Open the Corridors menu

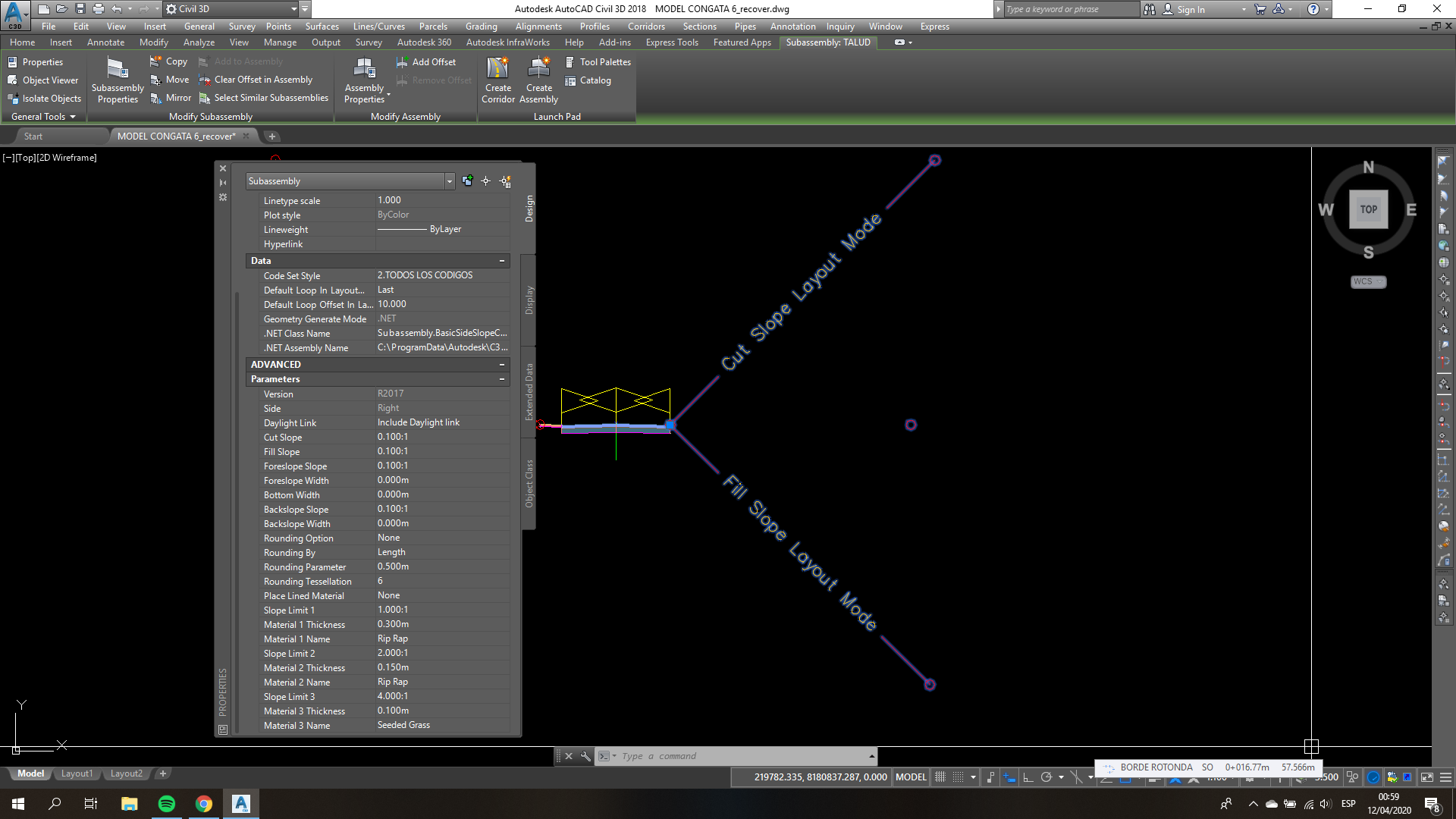[x=646, y=27]
